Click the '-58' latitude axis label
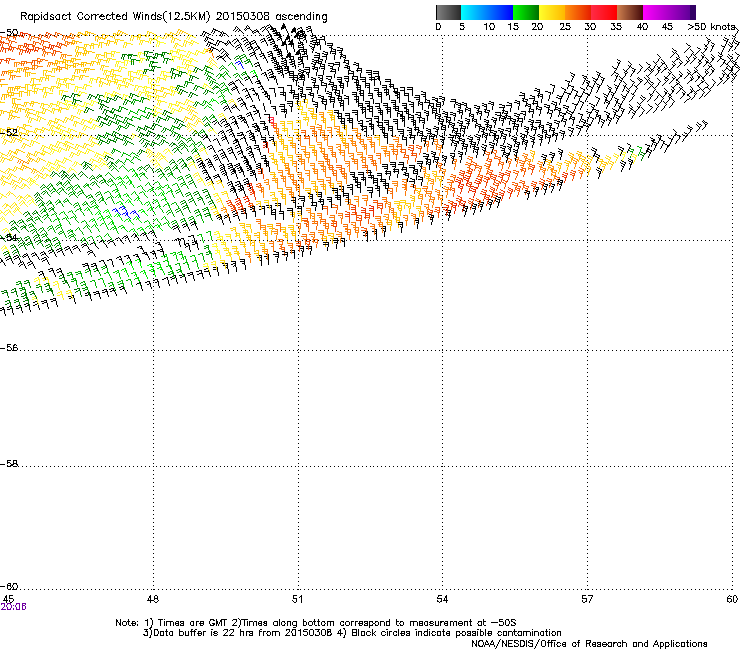This screenshot has height=650, width=740. coord(9,464)
